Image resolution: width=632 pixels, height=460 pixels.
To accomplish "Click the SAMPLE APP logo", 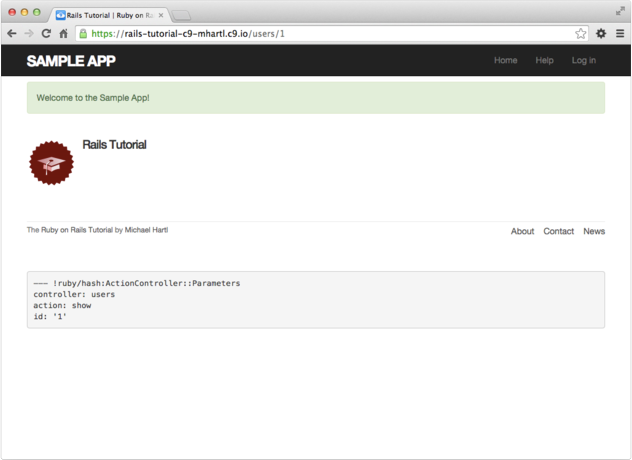I will click(x=71, y=61).
